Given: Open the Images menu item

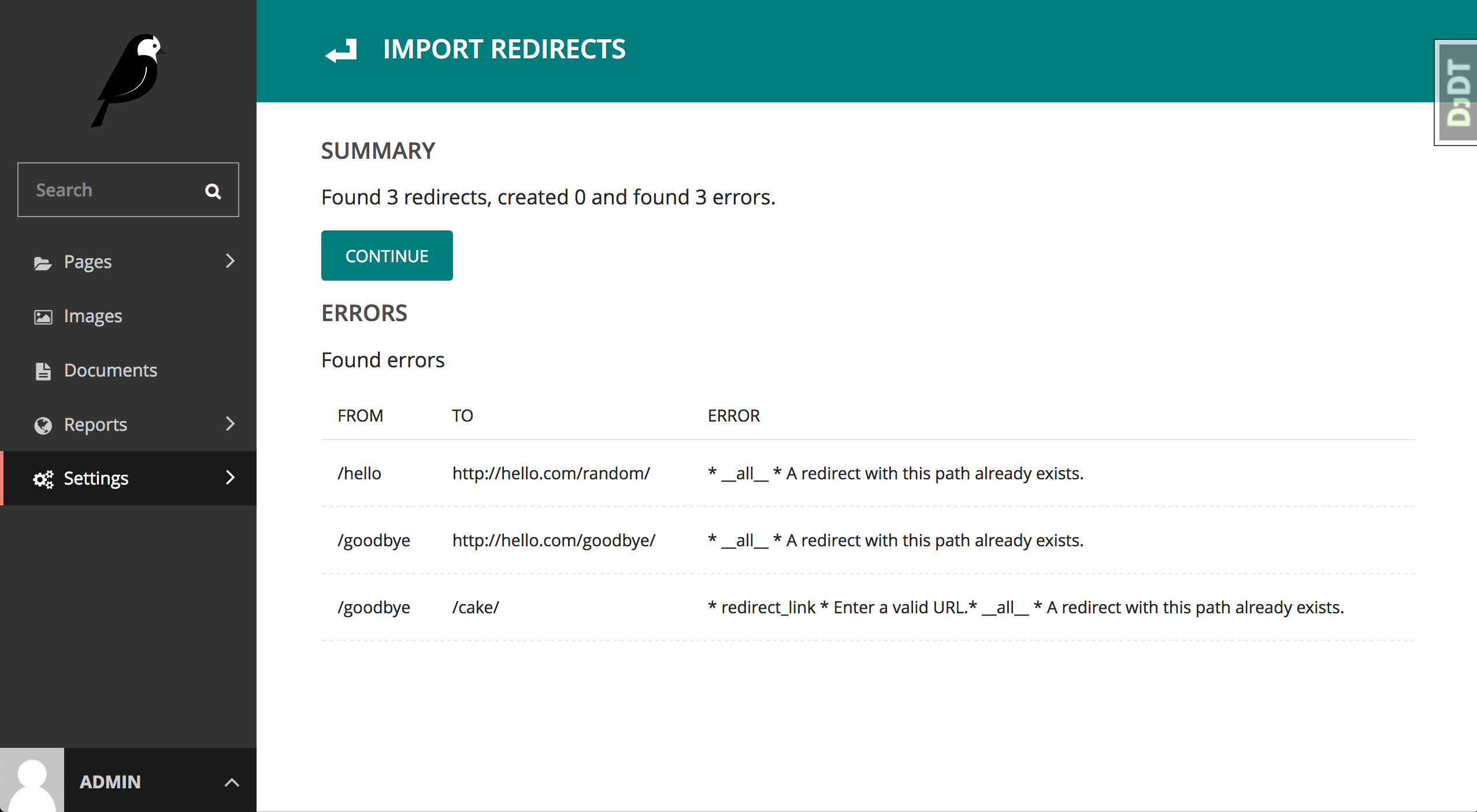Looking at the screenshot, I should (93, 316).
